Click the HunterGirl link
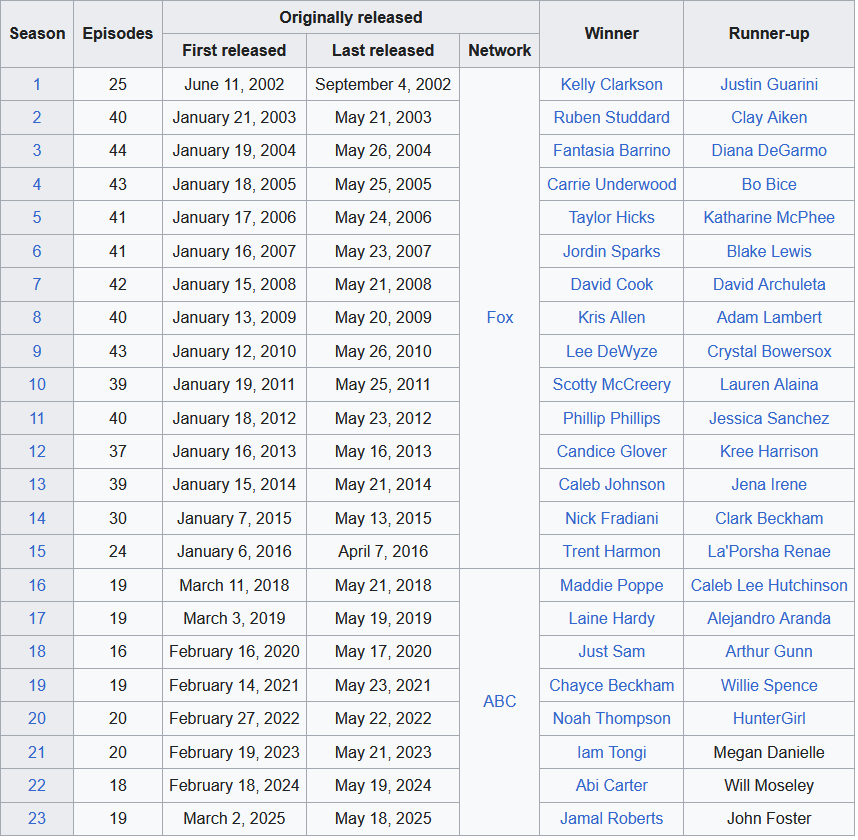This screenshot has height=840, width=858. 769,718
